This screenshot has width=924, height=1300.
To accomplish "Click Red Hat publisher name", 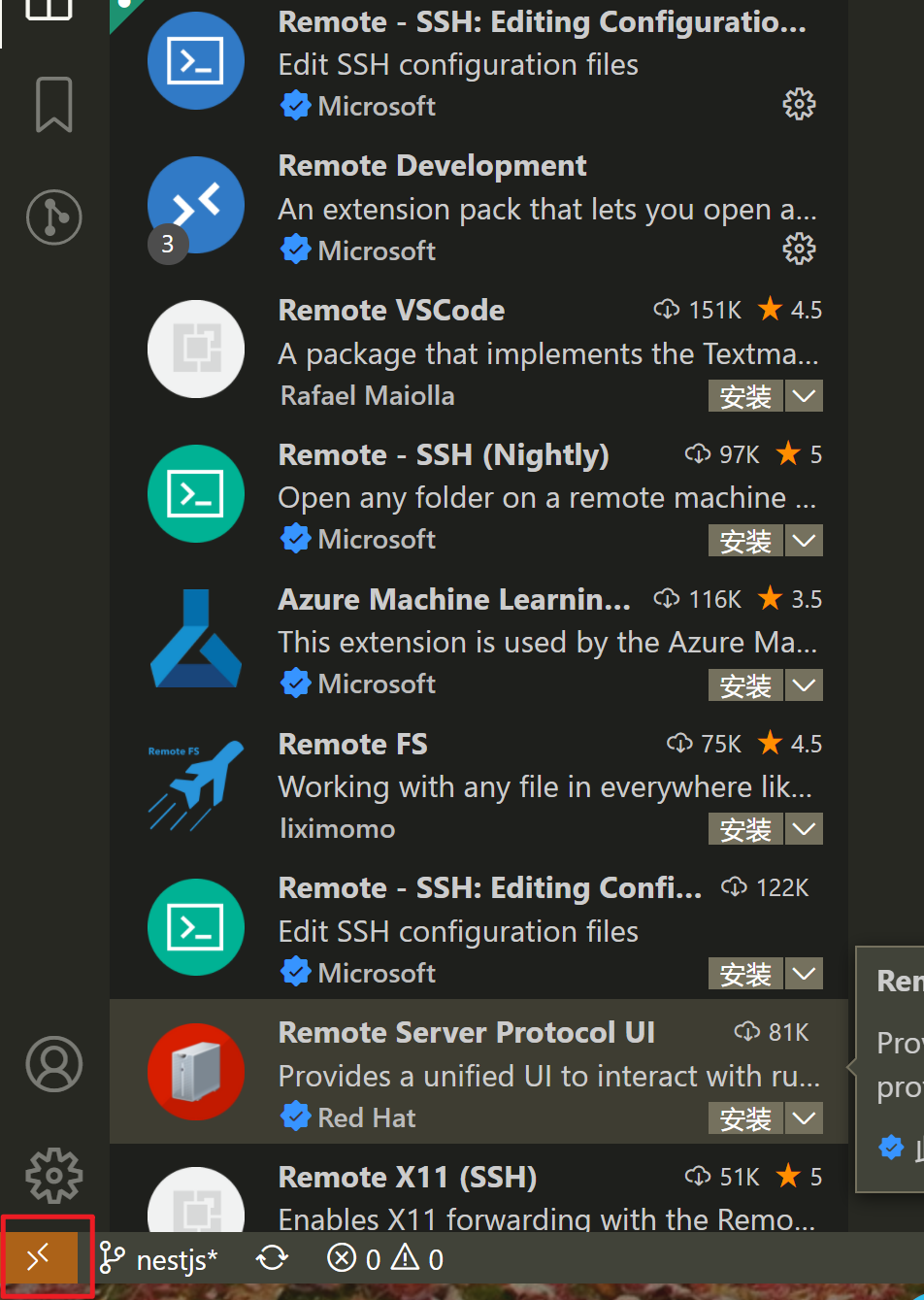I will coord(367,1118).
